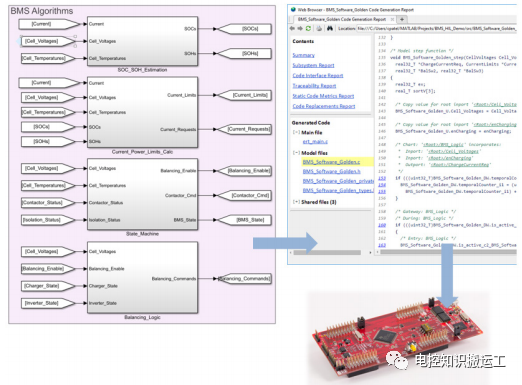Expand the Shared files (3) section
Viewport: 522px width, 385px height.
[x=296, y=202]
